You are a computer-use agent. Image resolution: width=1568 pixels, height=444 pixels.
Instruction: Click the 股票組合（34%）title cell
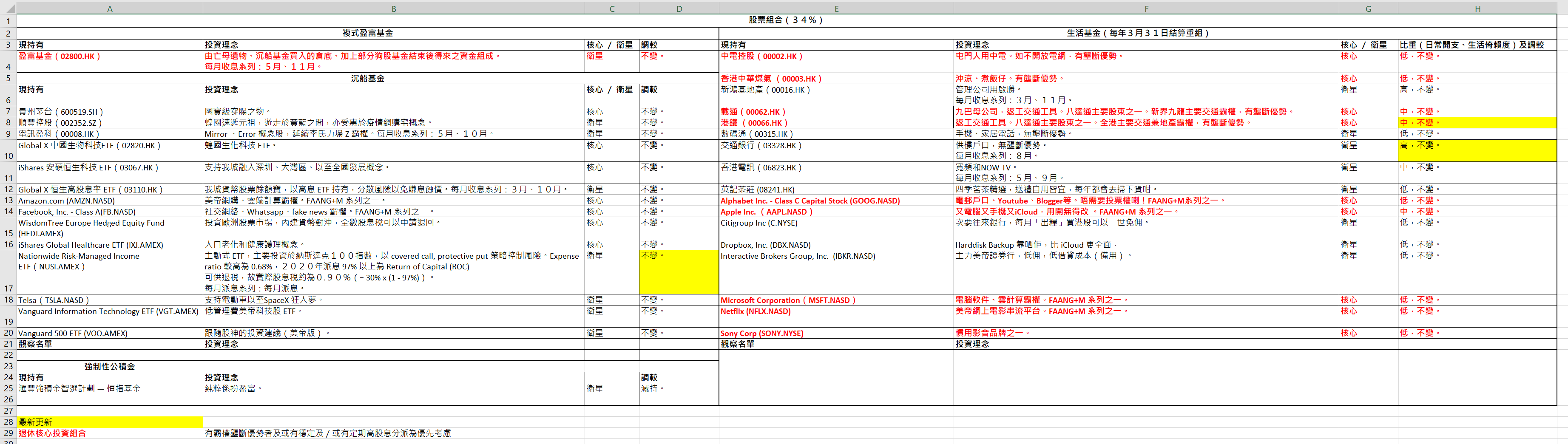click(786, 20)
